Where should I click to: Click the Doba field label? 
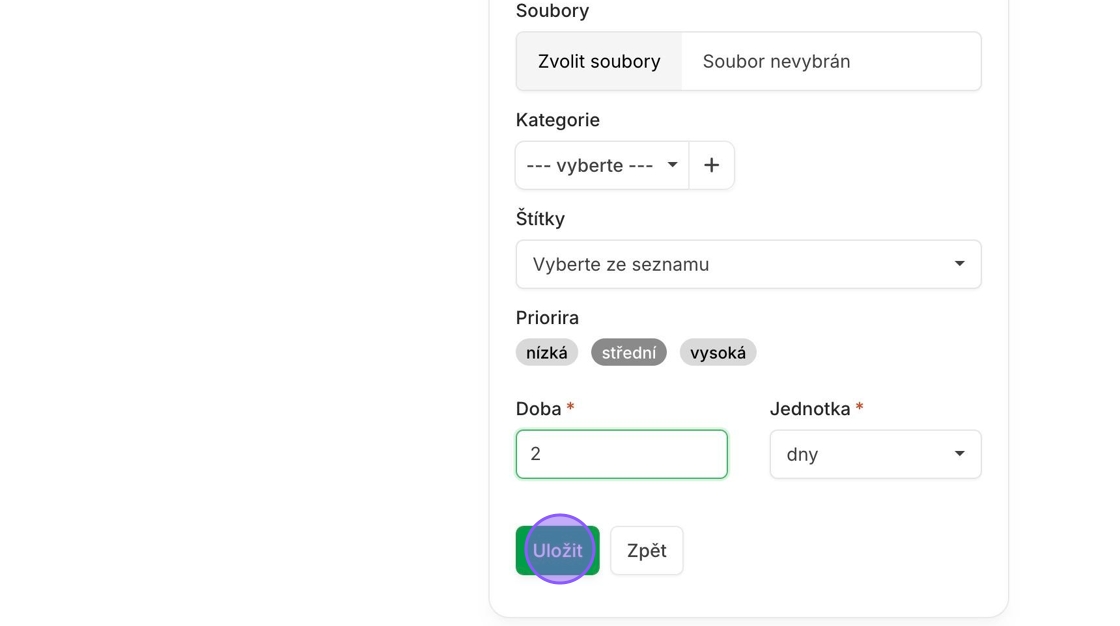click(x=538, y=409)
